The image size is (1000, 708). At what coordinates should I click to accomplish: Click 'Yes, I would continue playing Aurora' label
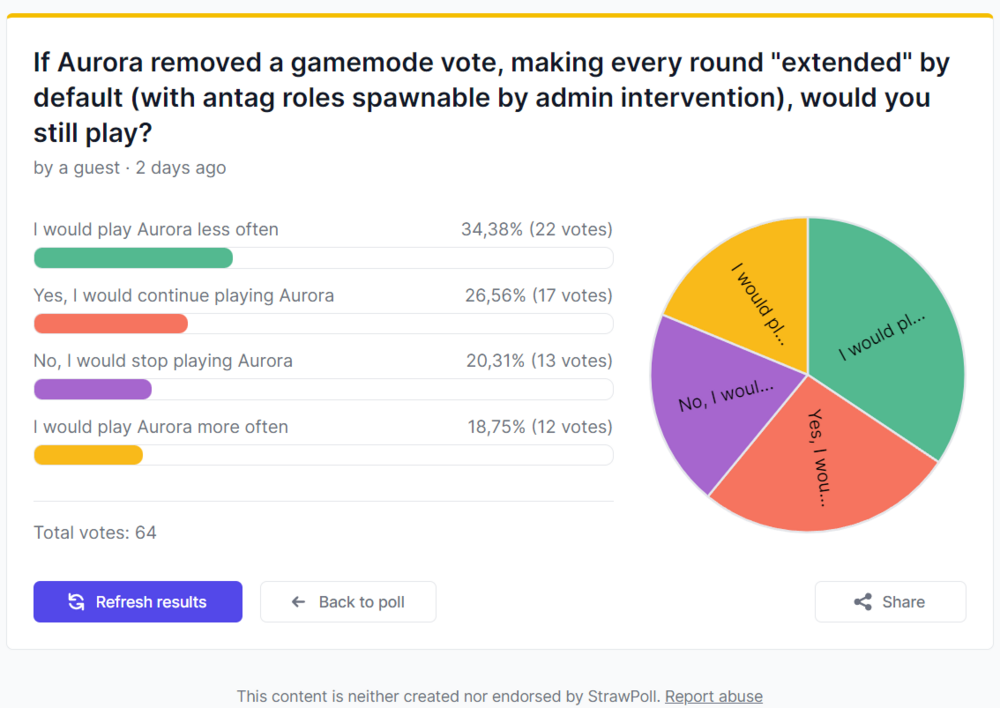(x=184, y=295)
